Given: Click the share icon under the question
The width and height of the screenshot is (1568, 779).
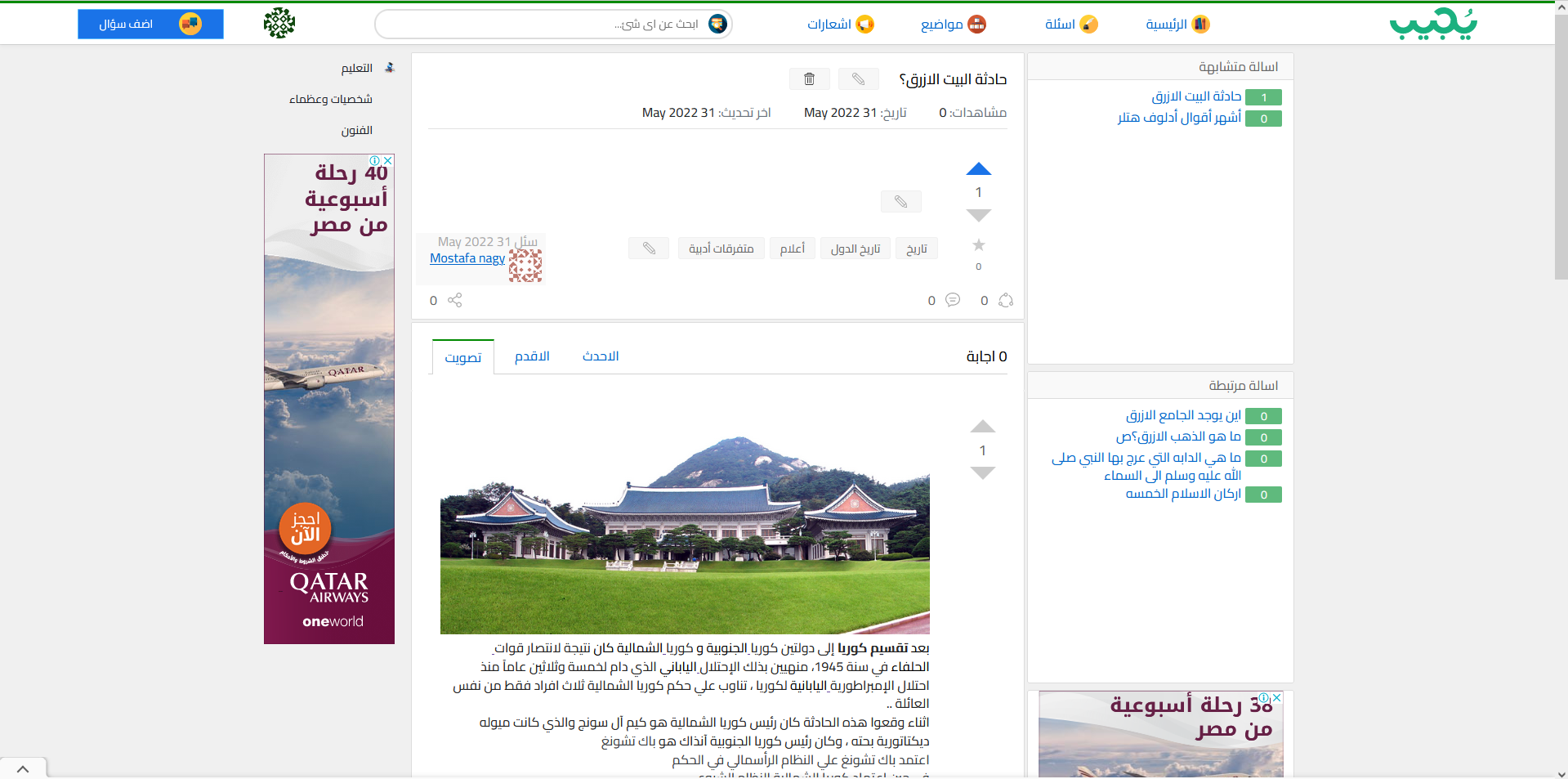Looking at the screenshot, I should (454, 300).
